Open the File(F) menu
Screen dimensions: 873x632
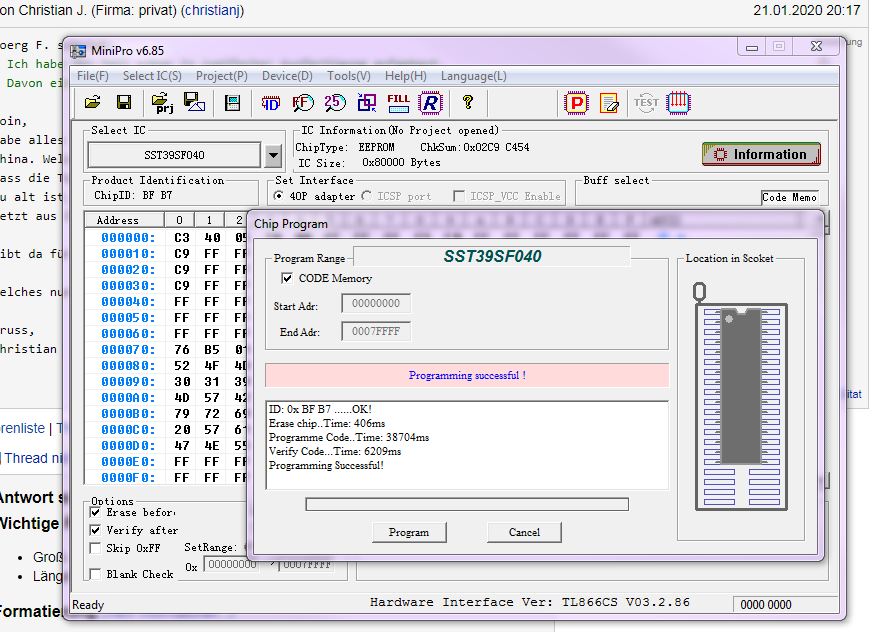pyautogui.click(x=92, y=76)
